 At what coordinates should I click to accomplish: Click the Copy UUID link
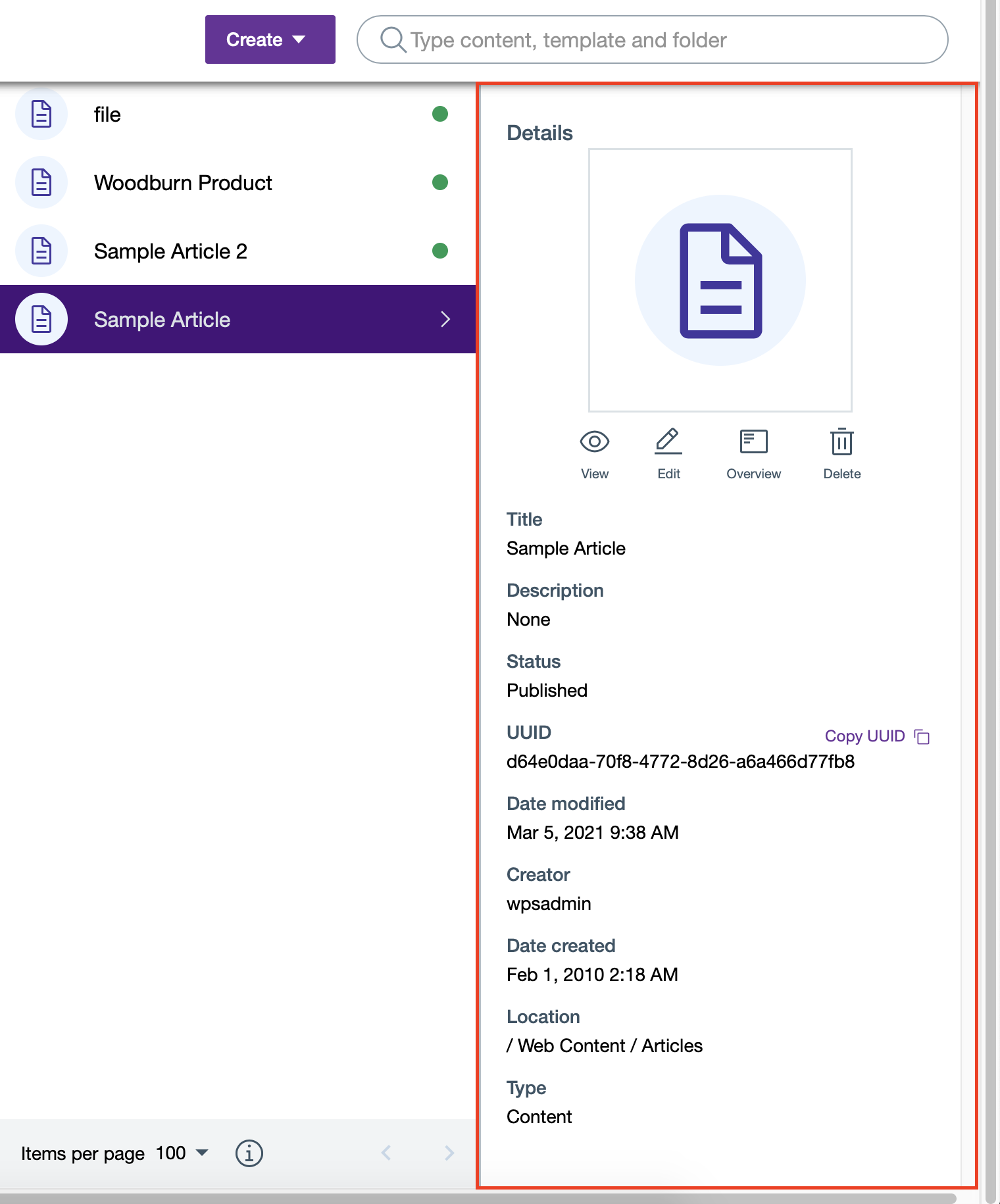pyautogui.click(x=865, y=736)
